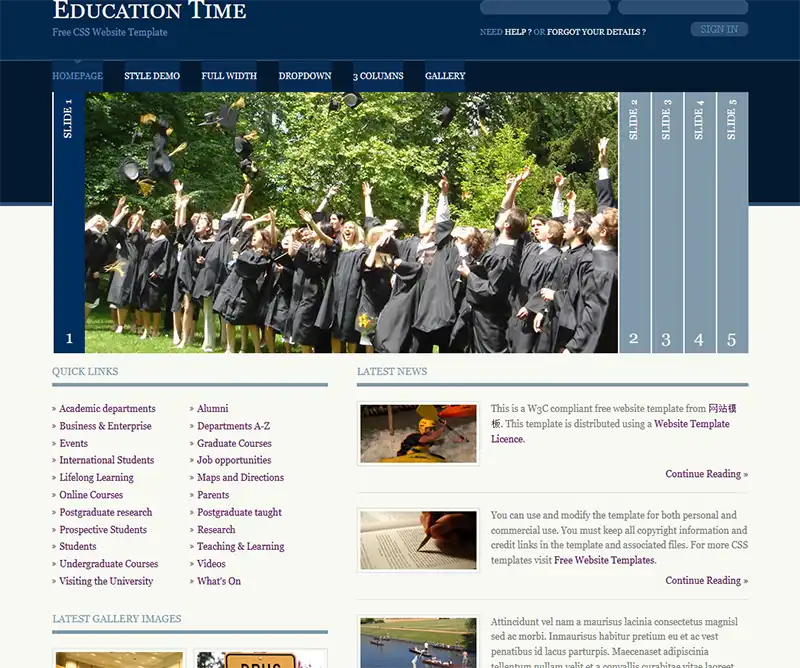Expand the Slide 4 panel
The height and width of the screenshot is (668, 800).
(699, 222)
